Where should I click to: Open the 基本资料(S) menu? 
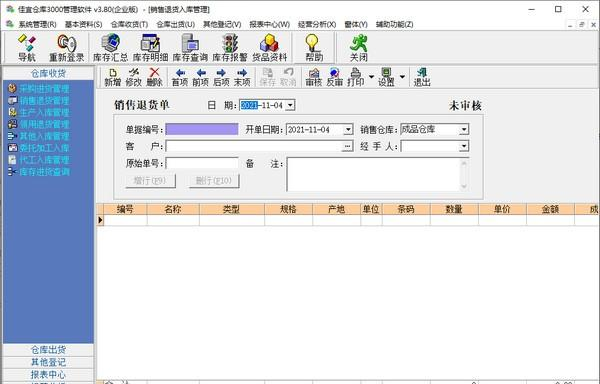coord(83,24)
